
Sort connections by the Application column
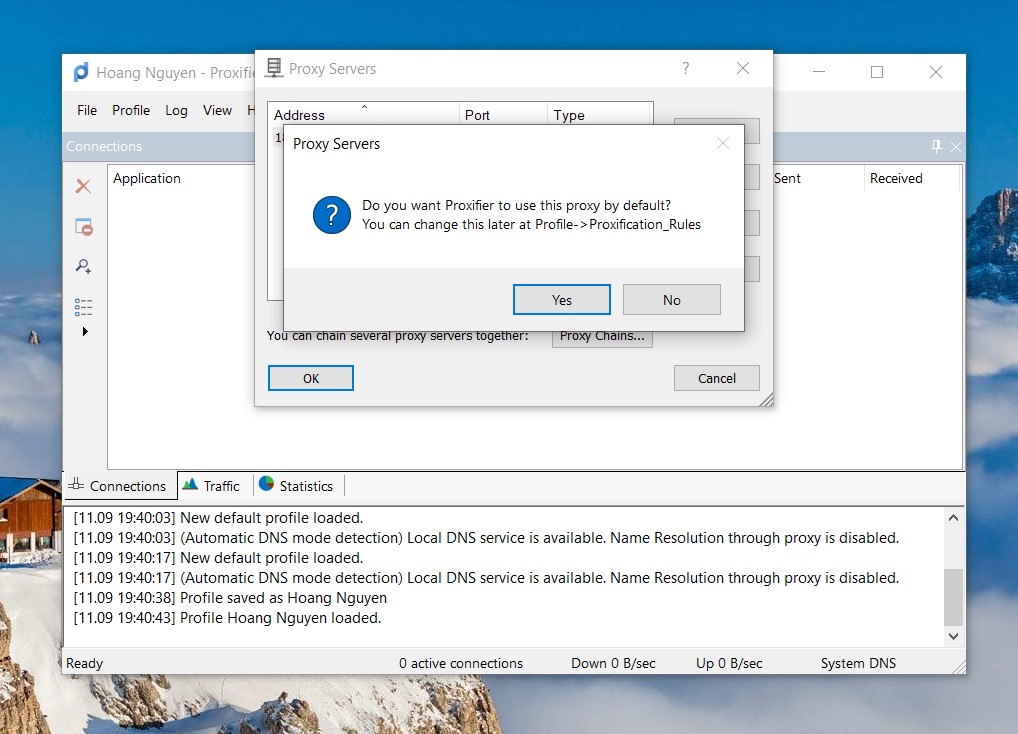point(182,178)
